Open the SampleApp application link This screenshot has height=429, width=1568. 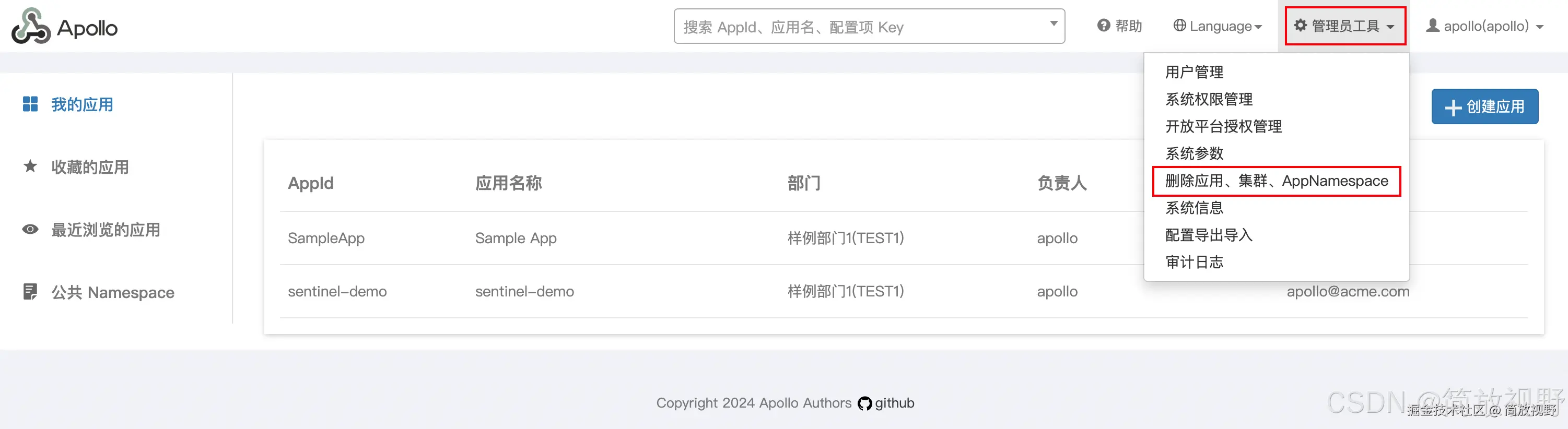(325, 239)
